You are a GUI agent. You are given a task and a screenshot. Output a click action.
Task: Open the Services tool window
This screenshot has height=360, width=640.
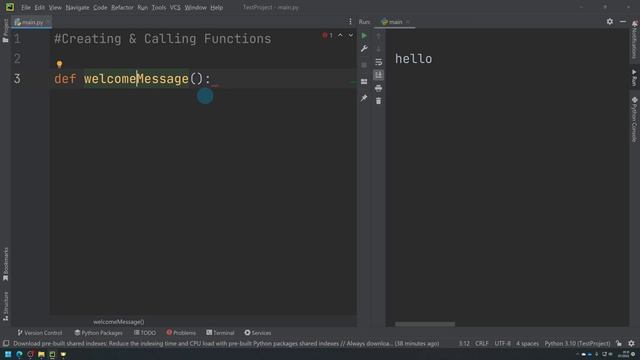click(x=258, y=333)
